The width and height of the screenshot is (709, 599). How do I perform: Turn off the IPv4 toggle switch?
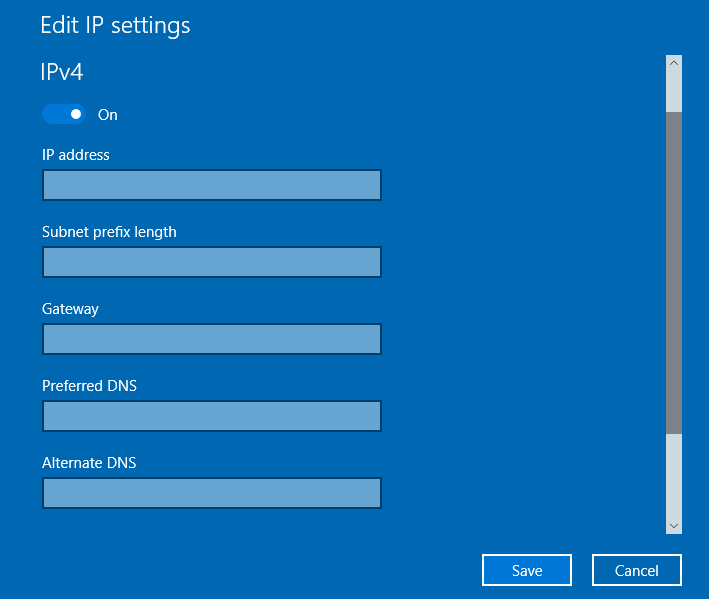pyautogui.click(x=64, y=114)
